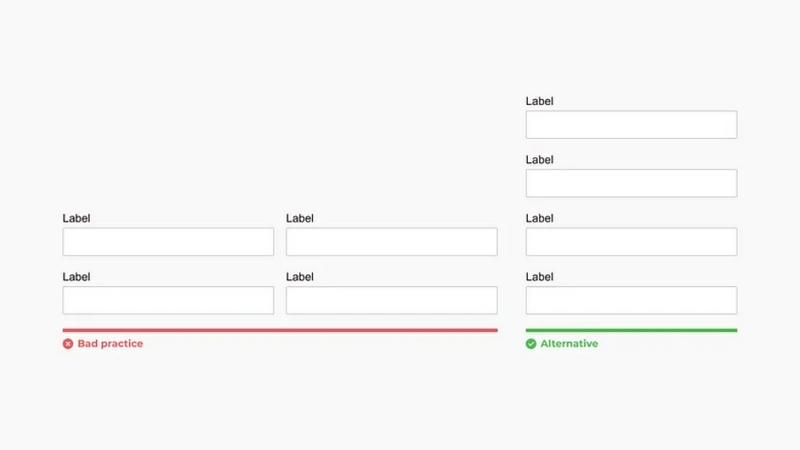Image resolution: width=800 pixels, height=450 pixels.
Task: Select the red "Bad practice" caption text
Action: coord(110,344)
